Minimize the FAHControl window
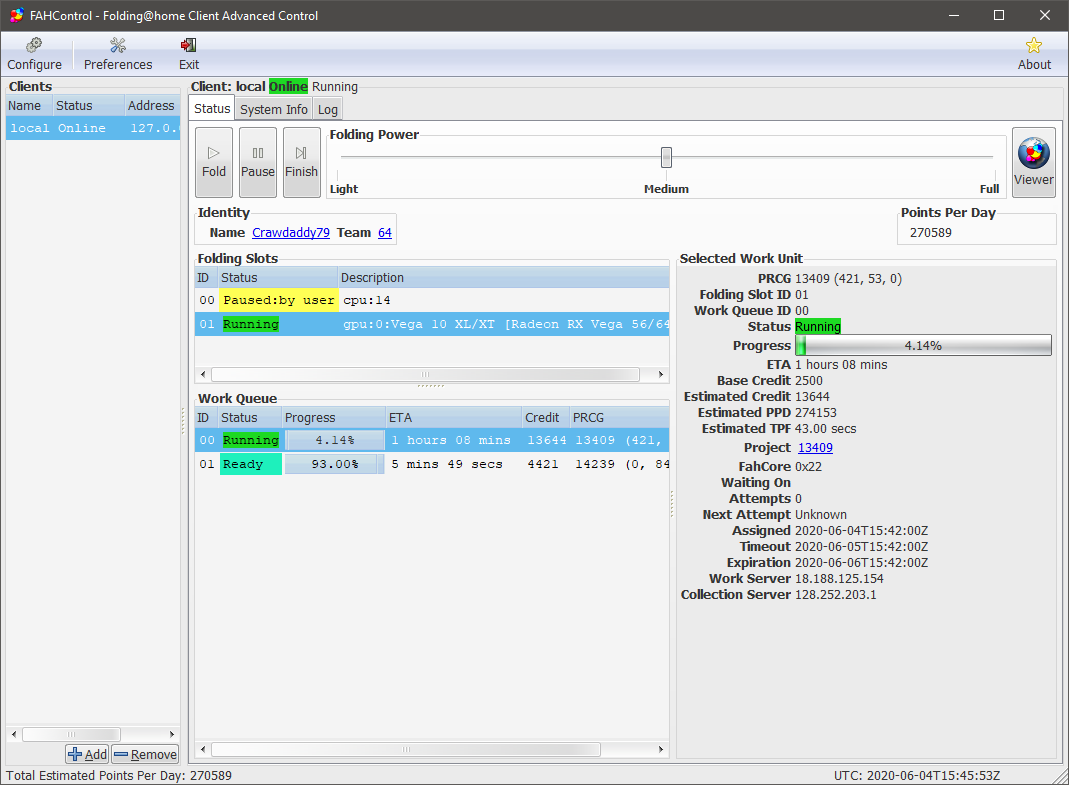1069x785 pixels. pyautogui.click(x=954, y=15)
